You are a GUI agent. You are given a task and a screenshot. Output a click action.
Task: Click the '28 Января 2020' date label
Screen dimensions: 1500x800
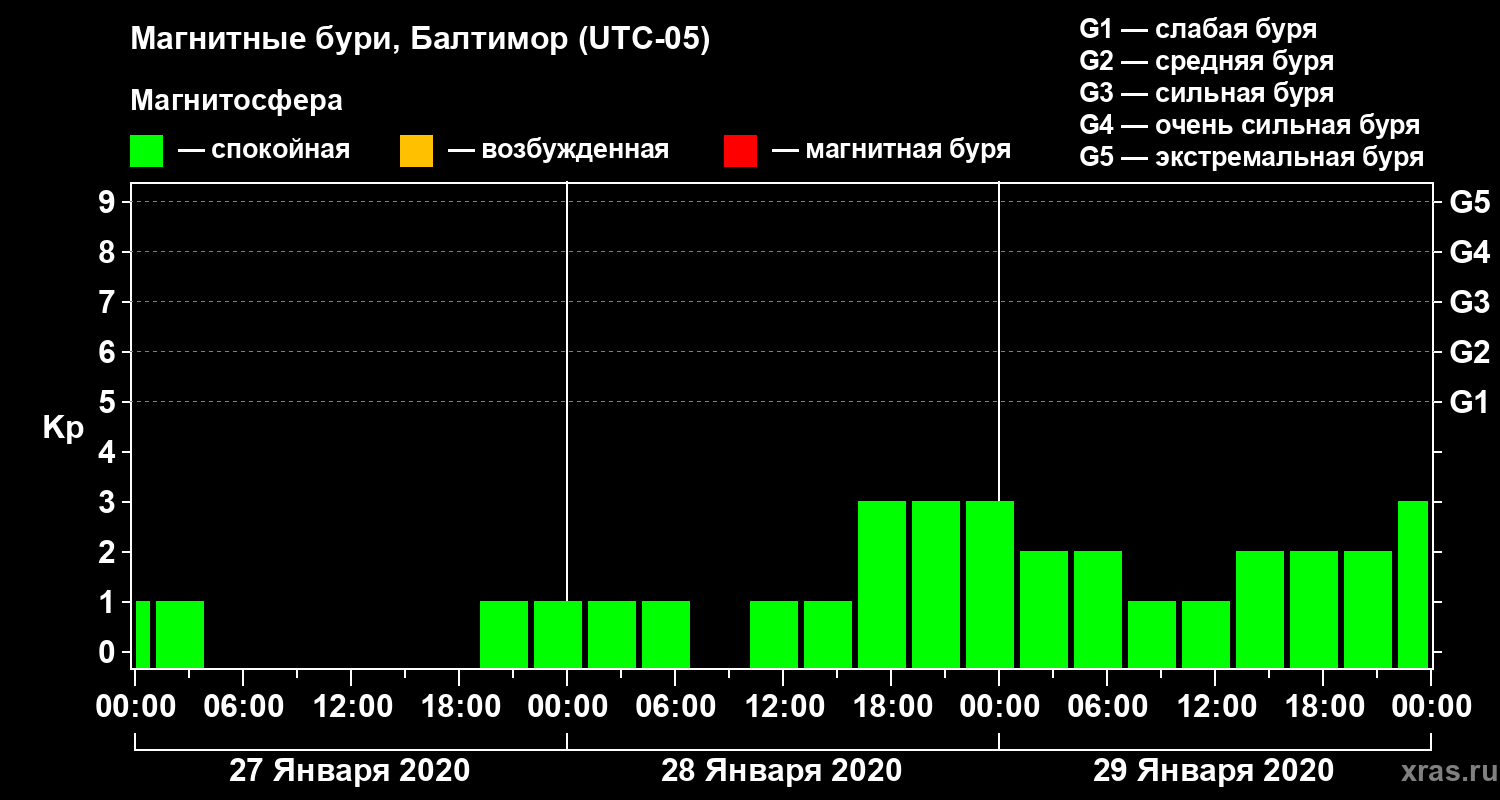point(781,771)
